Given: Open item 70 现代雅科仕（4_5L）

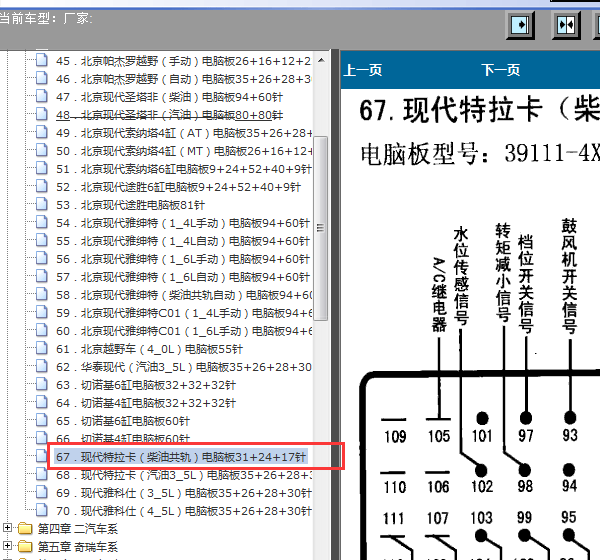Looking at the screenshot, I should pos(184,511).
